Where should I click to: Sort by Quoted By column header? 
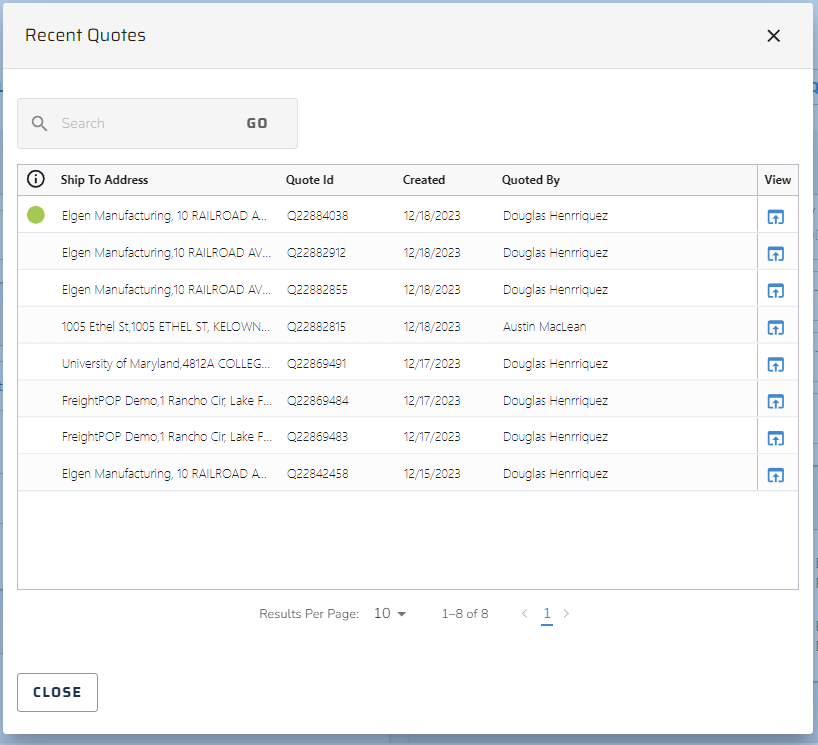(x=531, y=180)
